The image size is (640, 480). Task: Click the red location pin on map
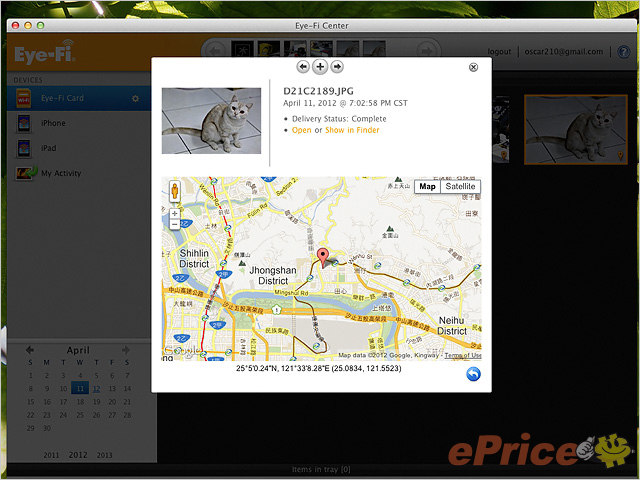coord(323,258)
